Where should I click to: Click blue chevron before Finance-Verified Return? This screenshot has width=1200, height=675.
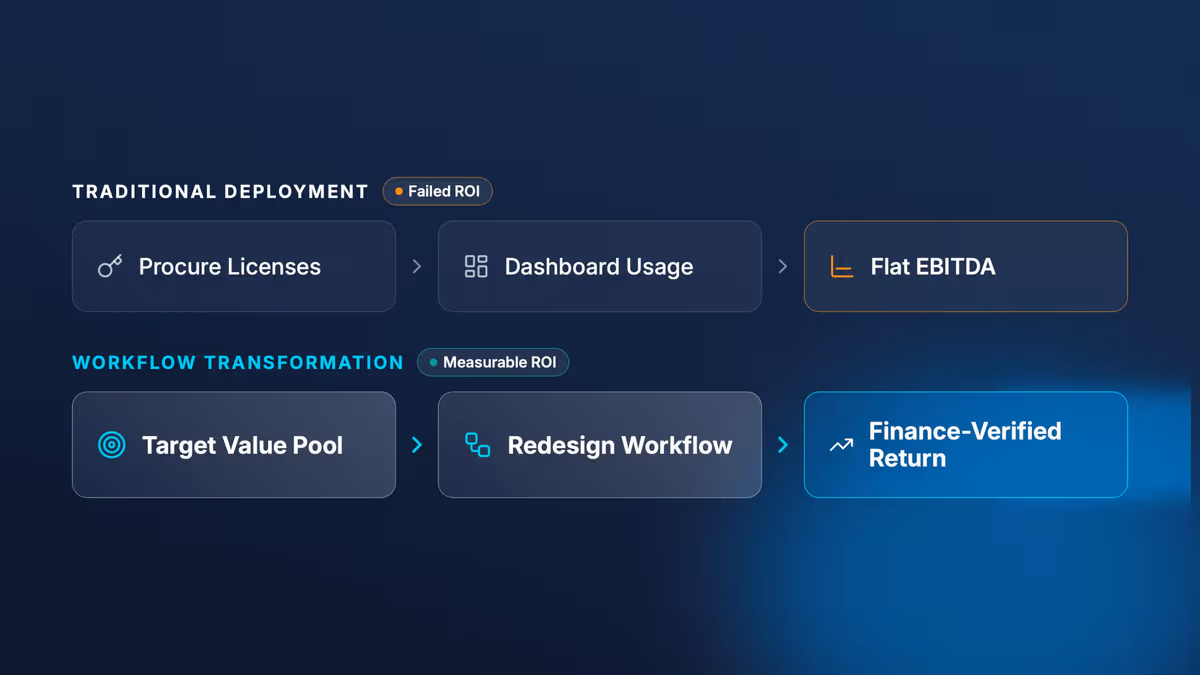pos(783,445)
